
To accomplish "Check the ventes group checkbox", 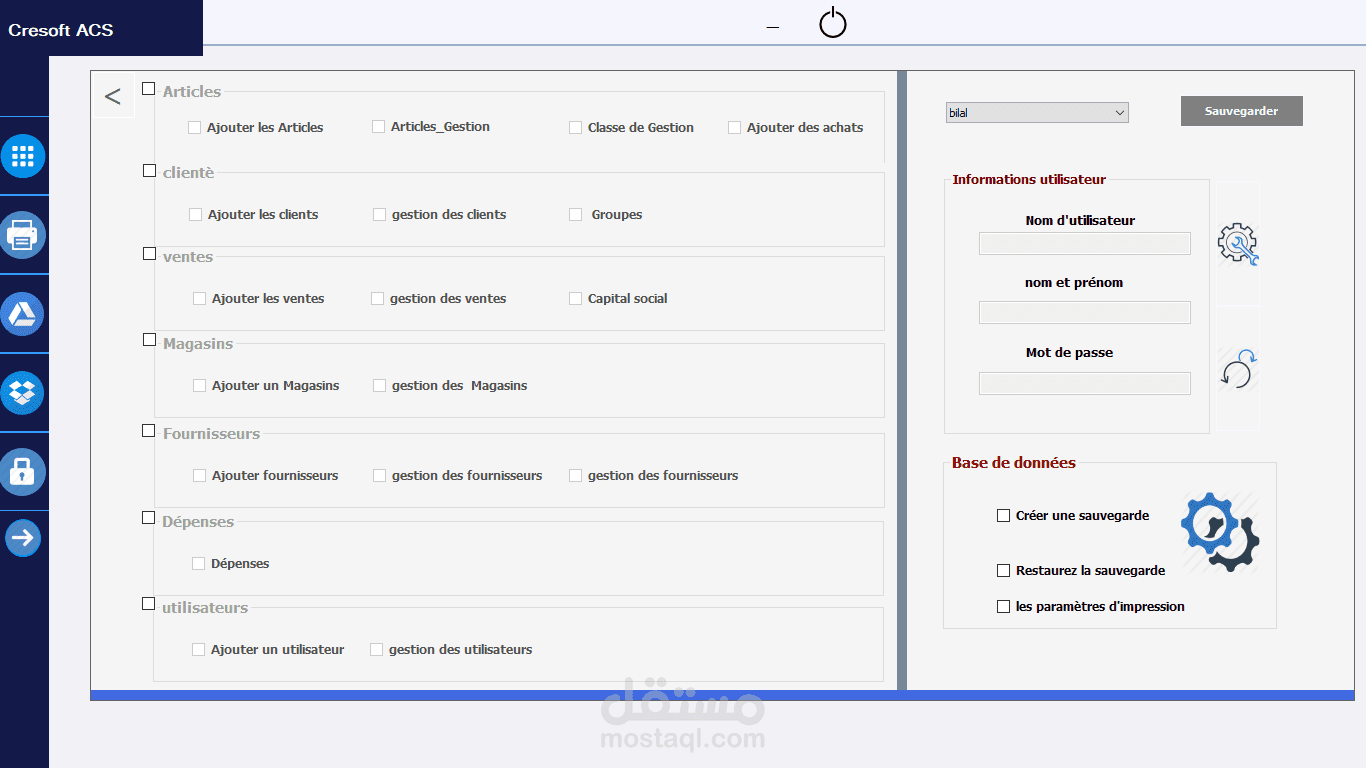I will point(149,254).
